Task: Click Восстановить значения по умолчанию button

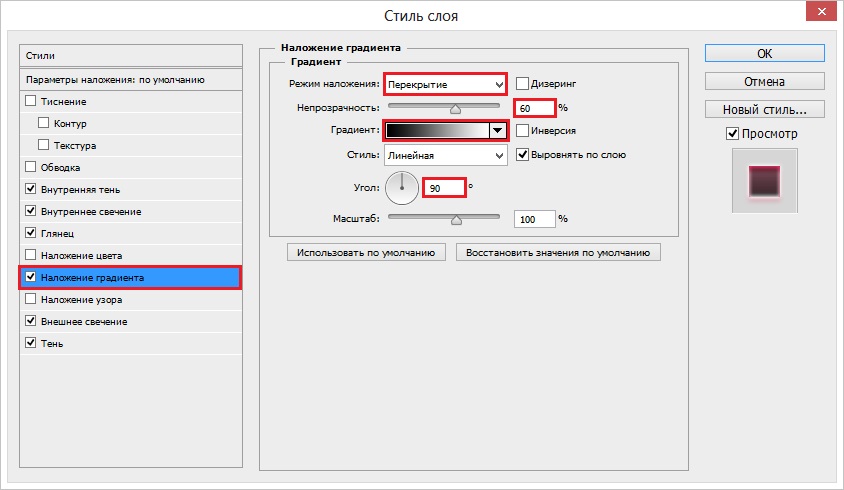Action: tap(558, 253)
